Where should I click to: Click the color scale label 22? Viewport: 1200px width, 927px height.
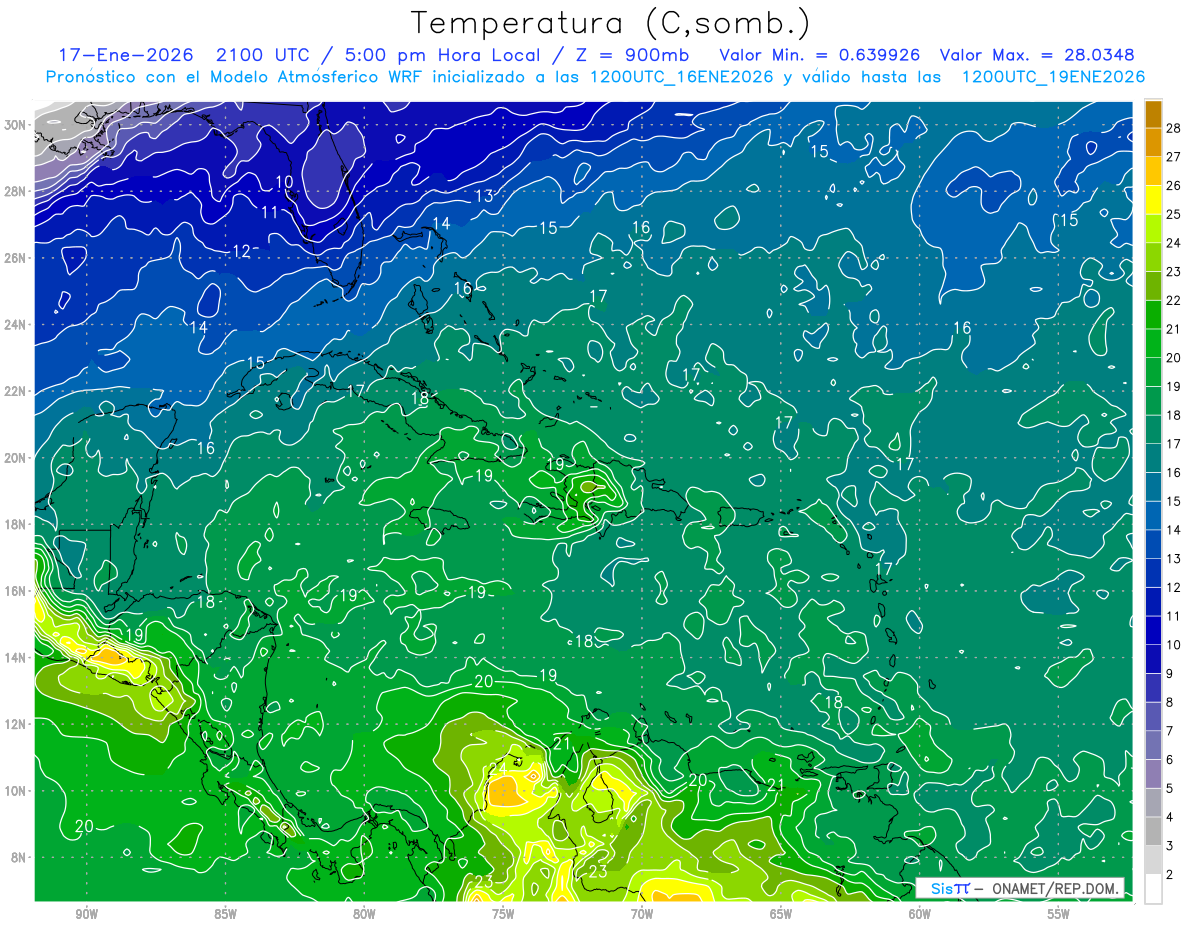1173,300
